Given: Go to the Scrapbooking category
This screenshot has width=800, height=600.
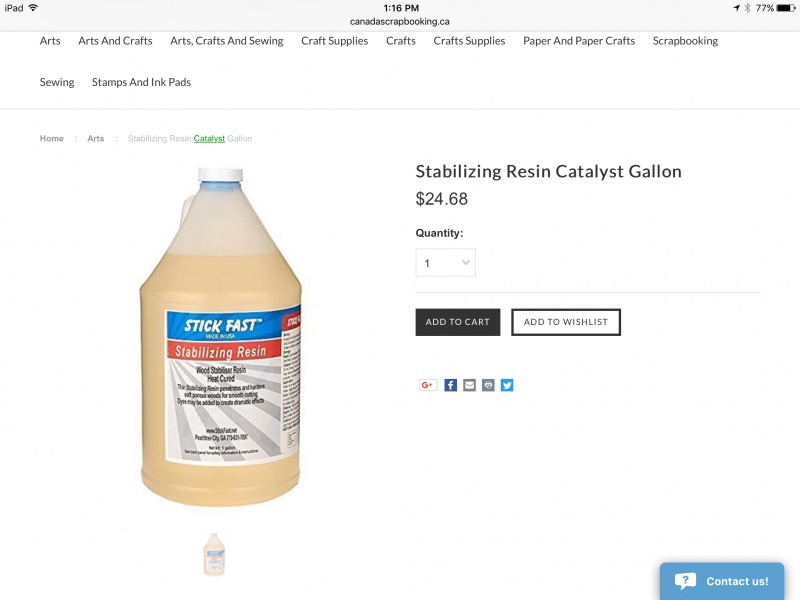Looking at the screenshot, I should pyautogui.click(x=685, y=41).
